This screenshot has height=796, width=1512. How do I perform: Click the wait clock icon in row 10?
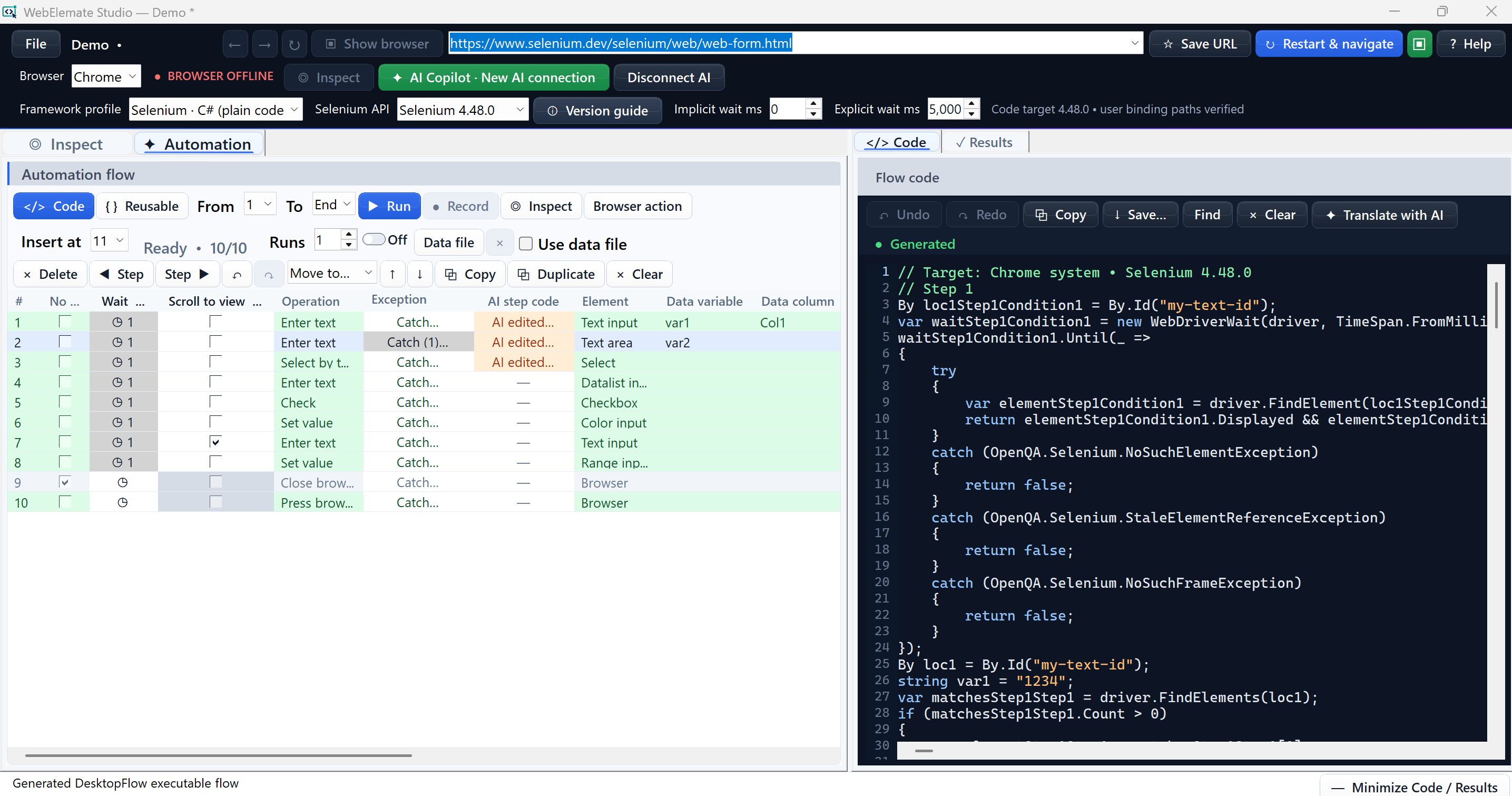tap(123, 502)
